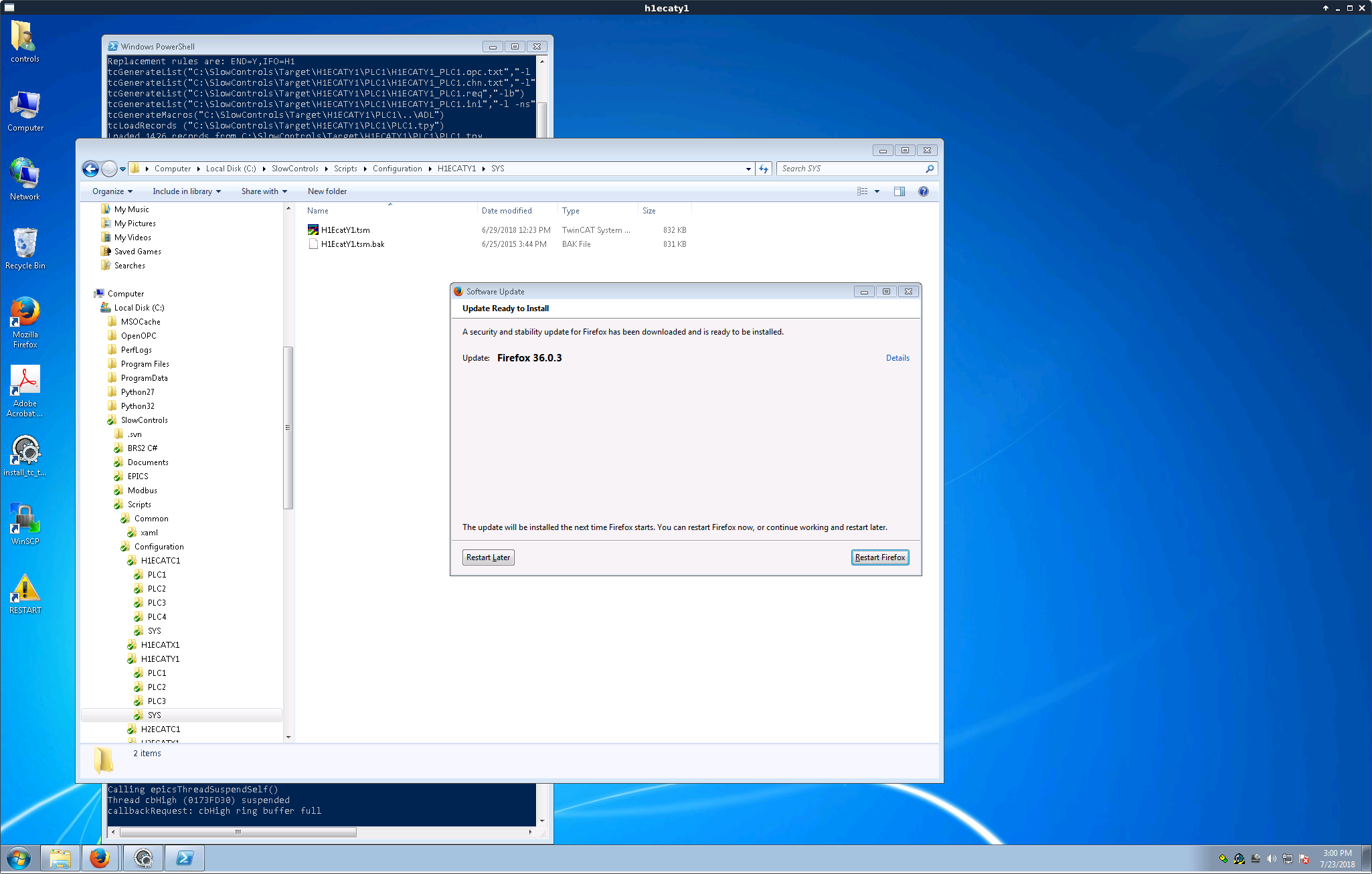
Task: Click the Explorer back navigation arrow
Action: coord(91,169)
